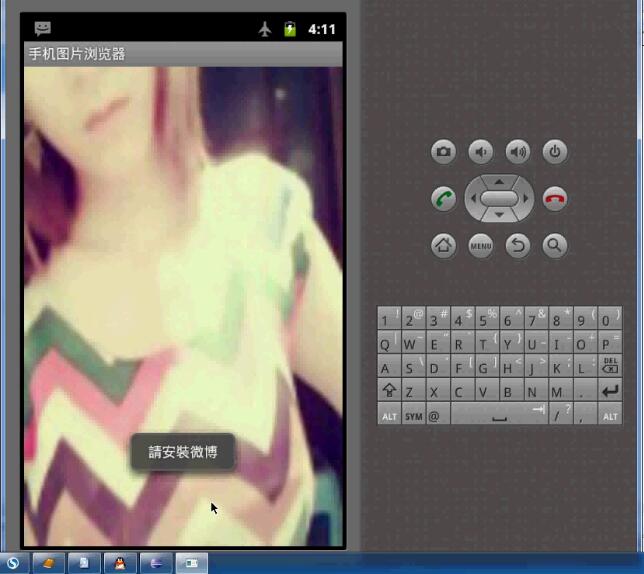Click the left ALT key
This screenshot has width=644, height=574.
coord(389,413)
